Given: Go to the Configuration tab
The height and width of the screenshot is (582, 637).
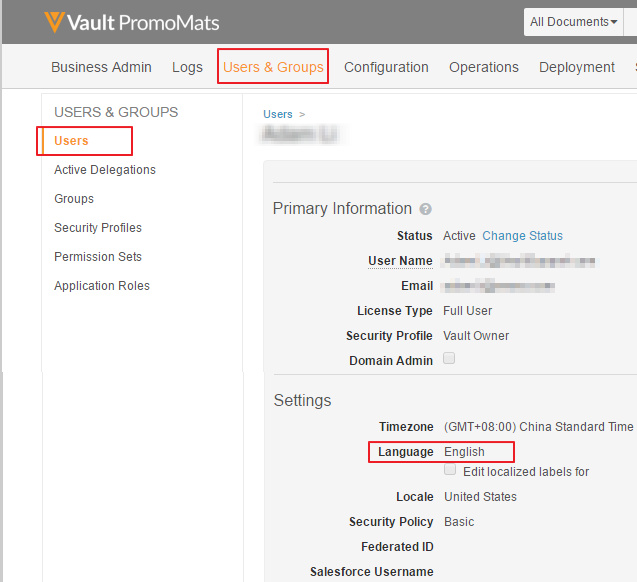Looking at the screenshot, I should coord(386,67).
